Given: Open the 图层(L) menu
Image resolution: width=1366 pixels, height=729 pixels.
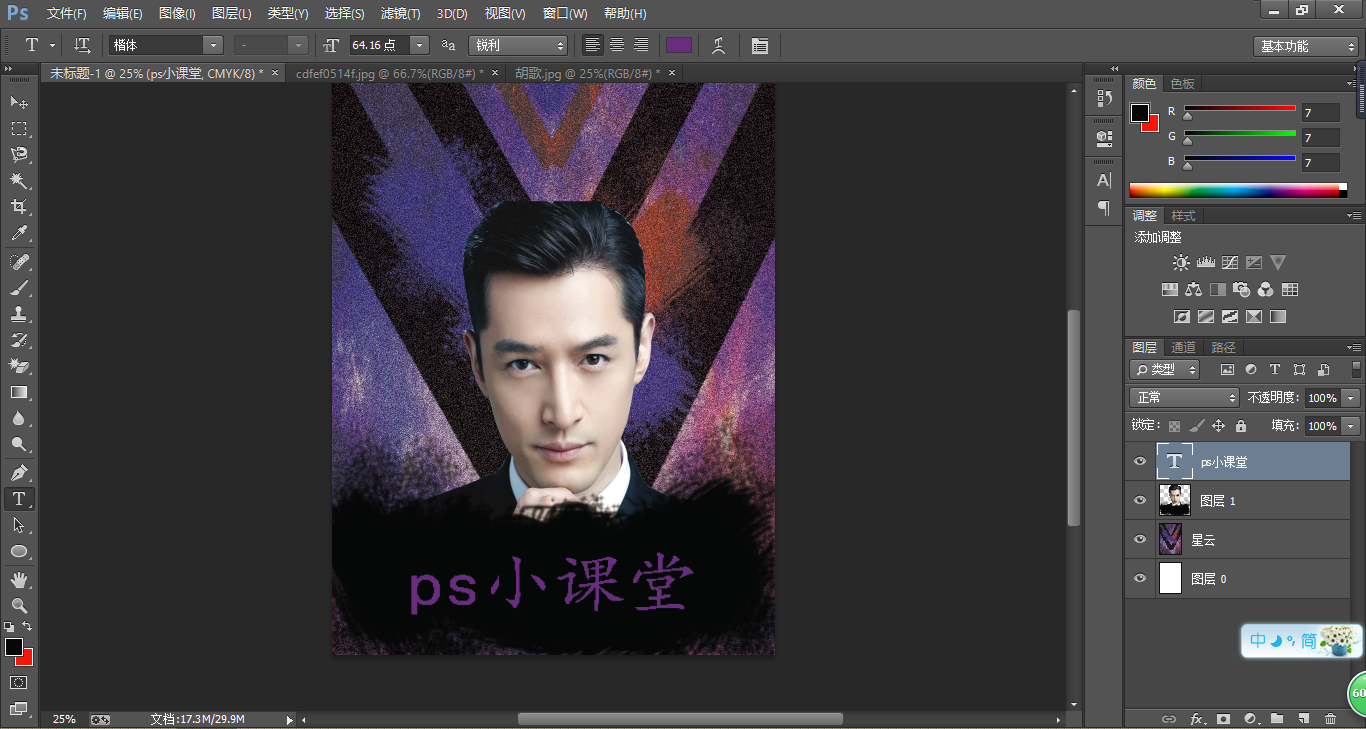Looking at the screenshot, I should coord(231,14).
